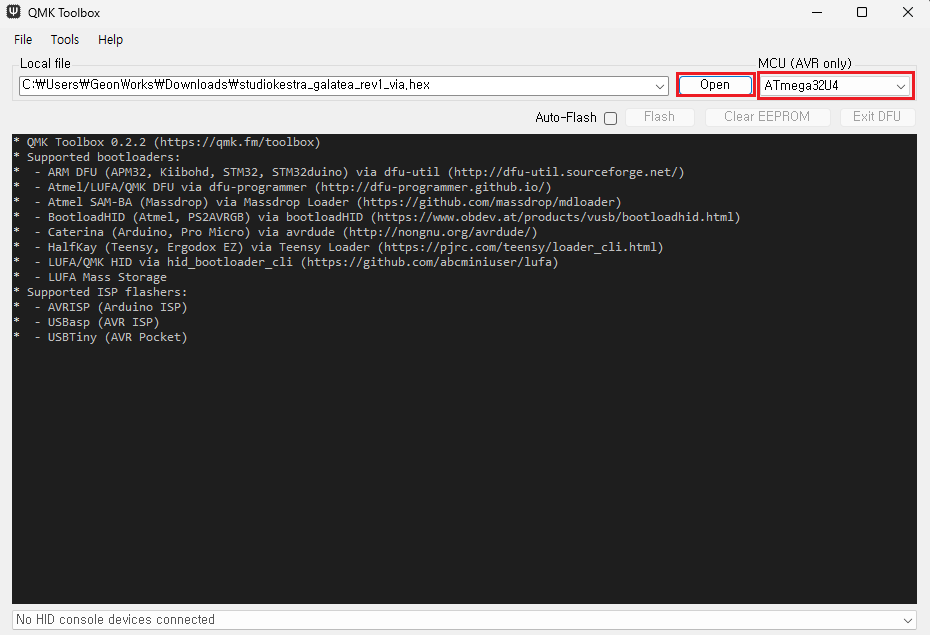Click the Atmel SAM-BA Massdrop log line
Image resolution: width=930 pixels, height=635 pixels.
click(318, 202)
